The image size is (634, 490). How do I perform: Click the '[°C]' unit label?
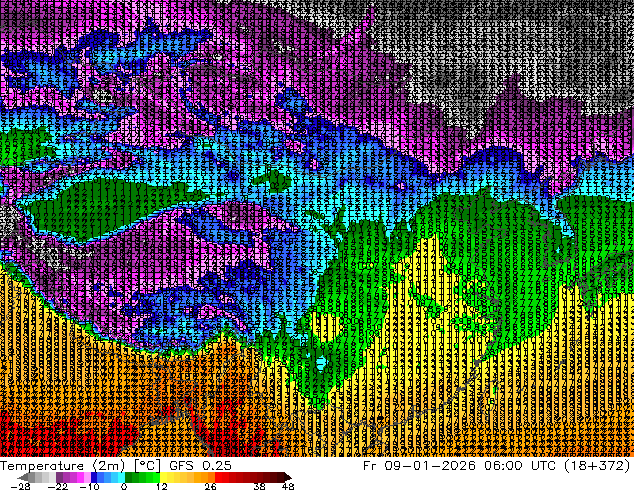[147, 466]
